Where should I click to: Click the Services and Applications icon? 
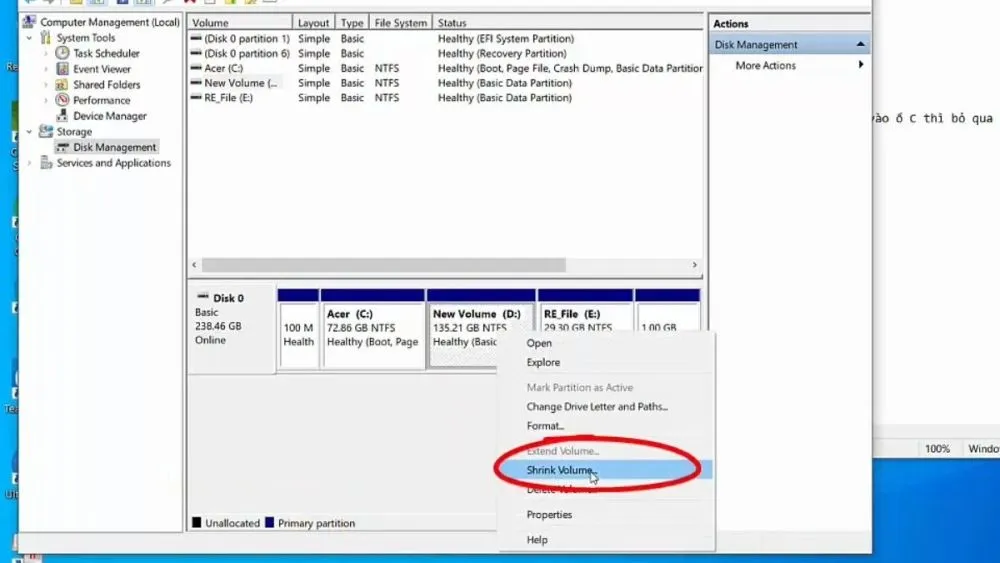pyautogui.click(x=46, y=163)
